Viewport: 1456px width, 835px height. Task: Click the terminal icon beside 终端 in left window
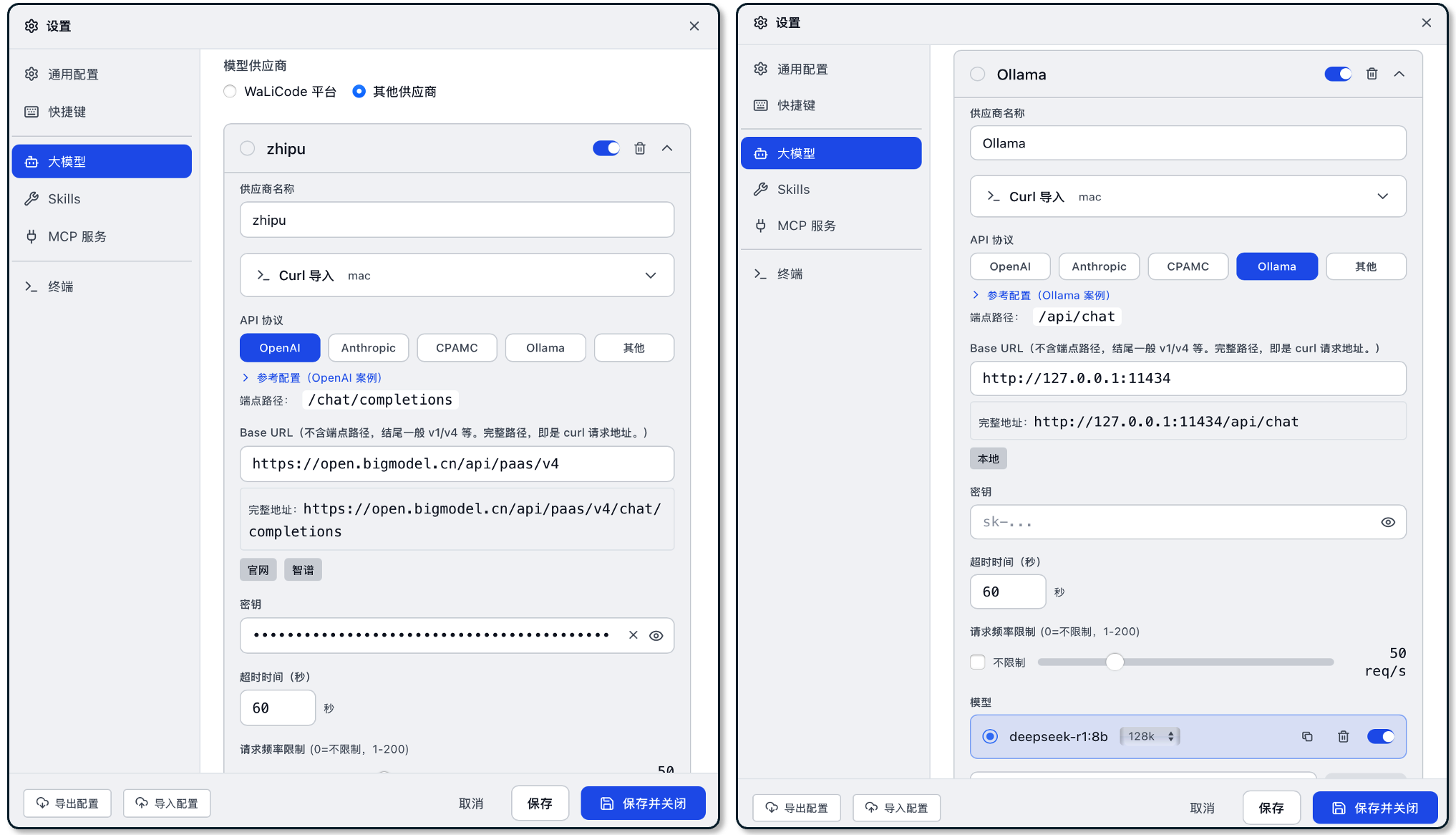pos(31,286)
